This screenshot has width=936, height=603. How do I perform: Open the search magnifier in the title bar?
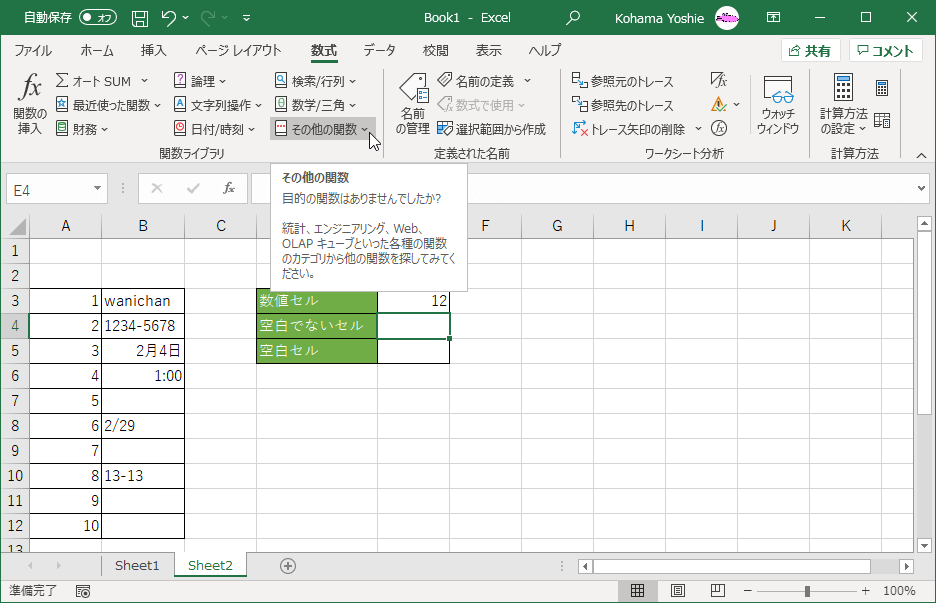click(572, 18)
